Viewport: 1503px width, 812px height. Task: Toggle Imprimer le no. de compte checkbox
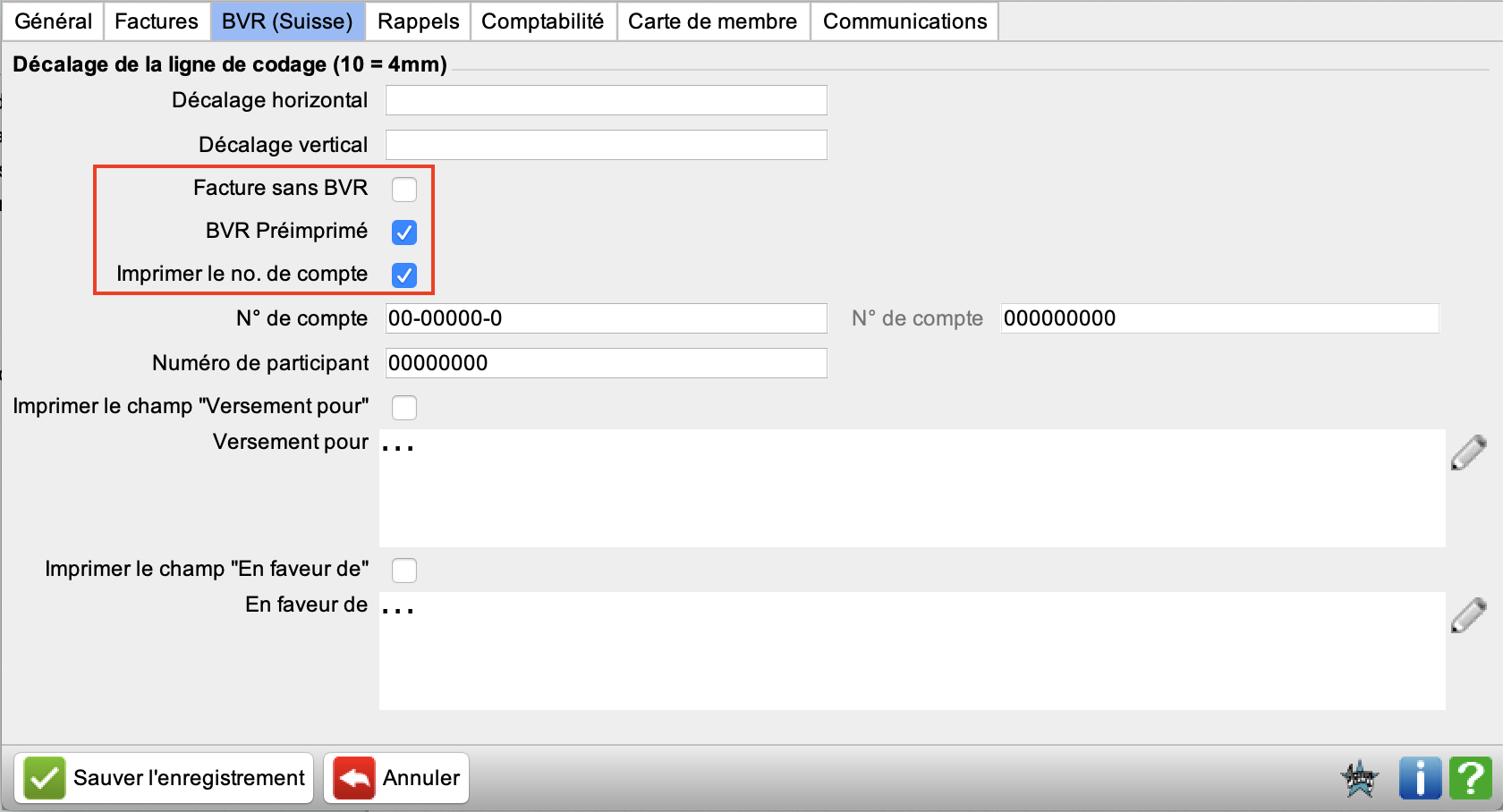click(x=404, y=275)
